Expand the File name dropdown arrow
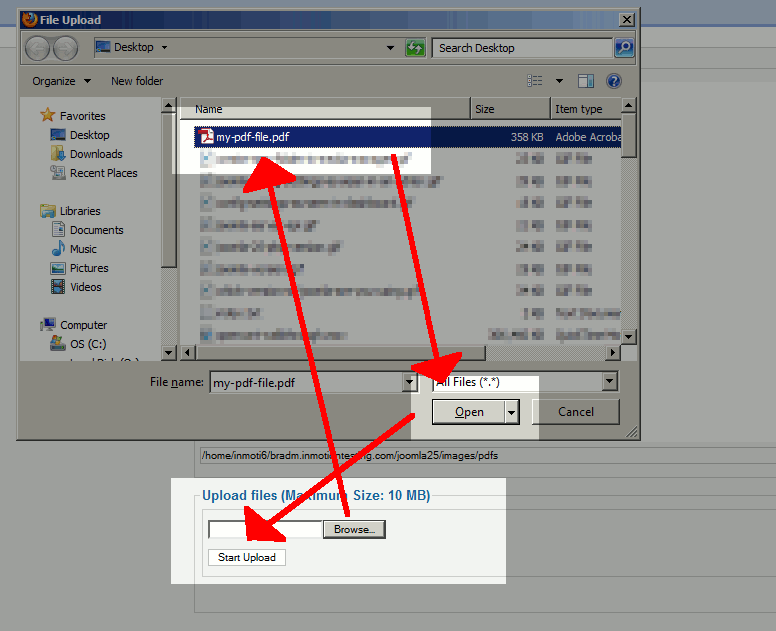Image resolution: width=776 pixels, height=631 pixels. [x=409, y=382]
